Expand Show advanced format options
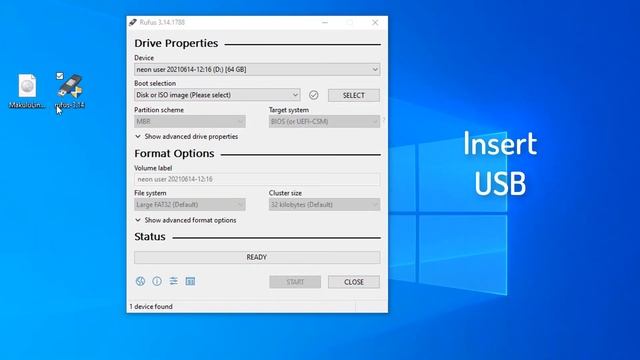The width and height of the screenshot is (640, 360). [186, 220]
